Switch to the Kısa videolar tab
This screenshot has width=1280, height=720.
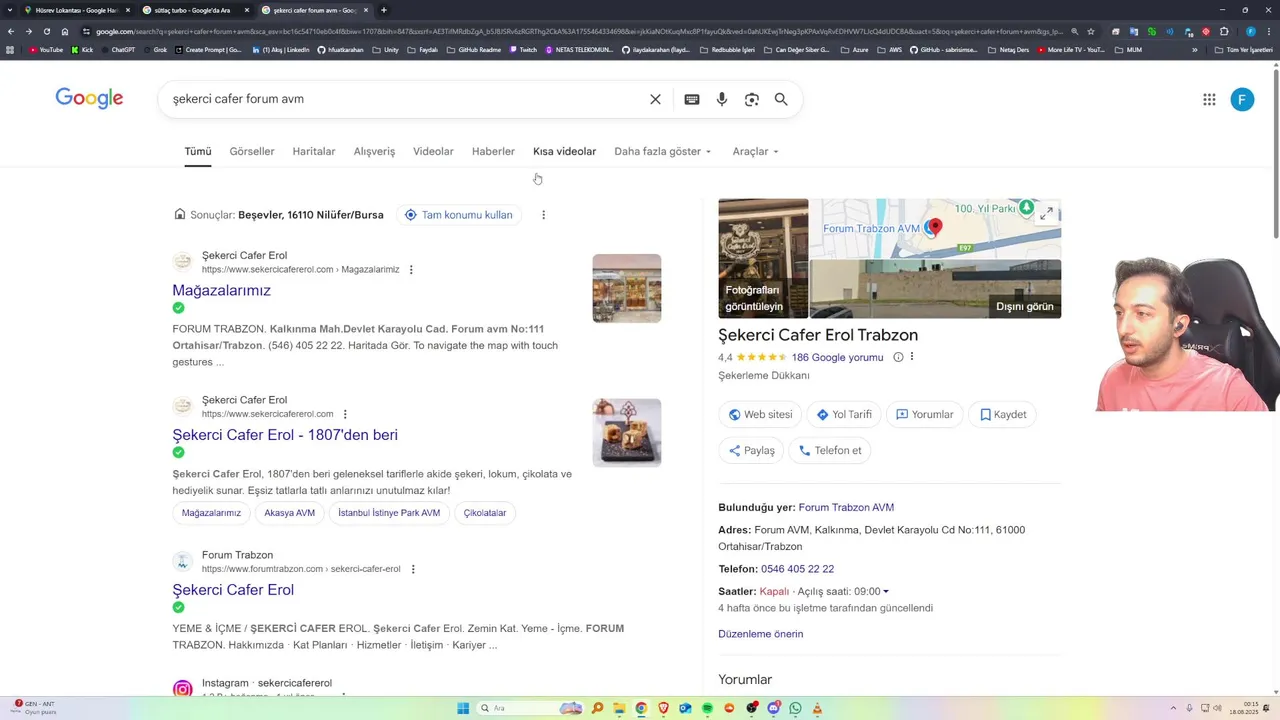(x=564, y=152)
